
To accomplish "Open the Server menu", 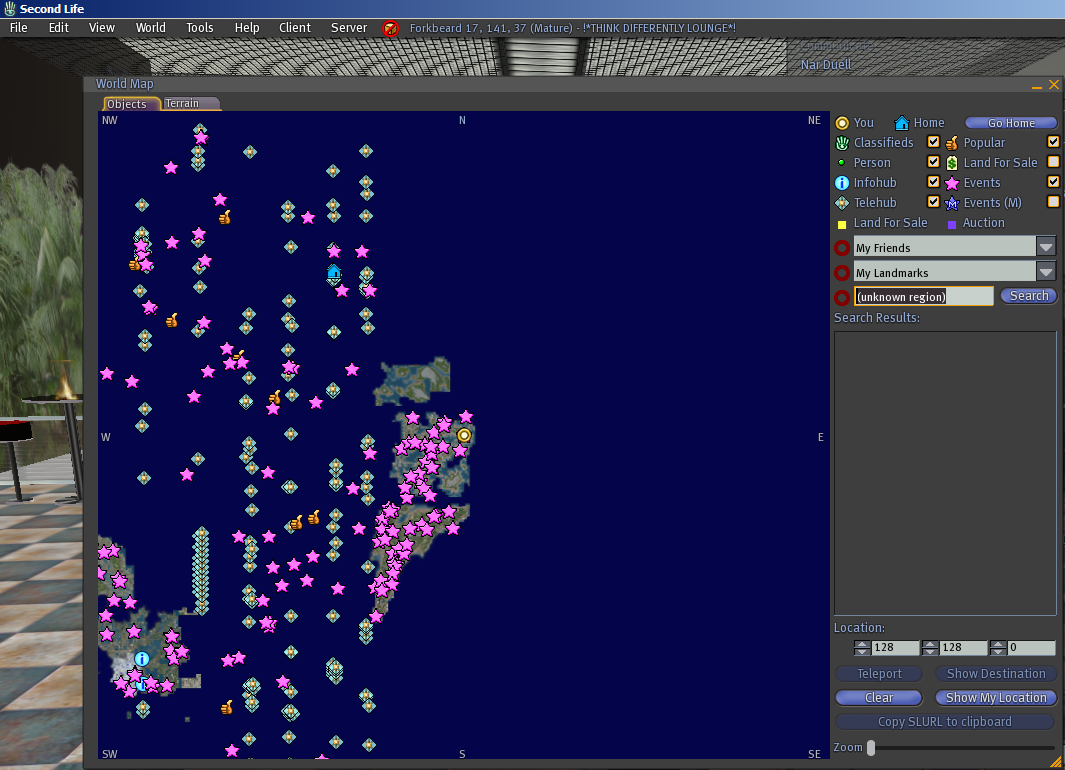I will pyautogui.click(x=349, y=28).
